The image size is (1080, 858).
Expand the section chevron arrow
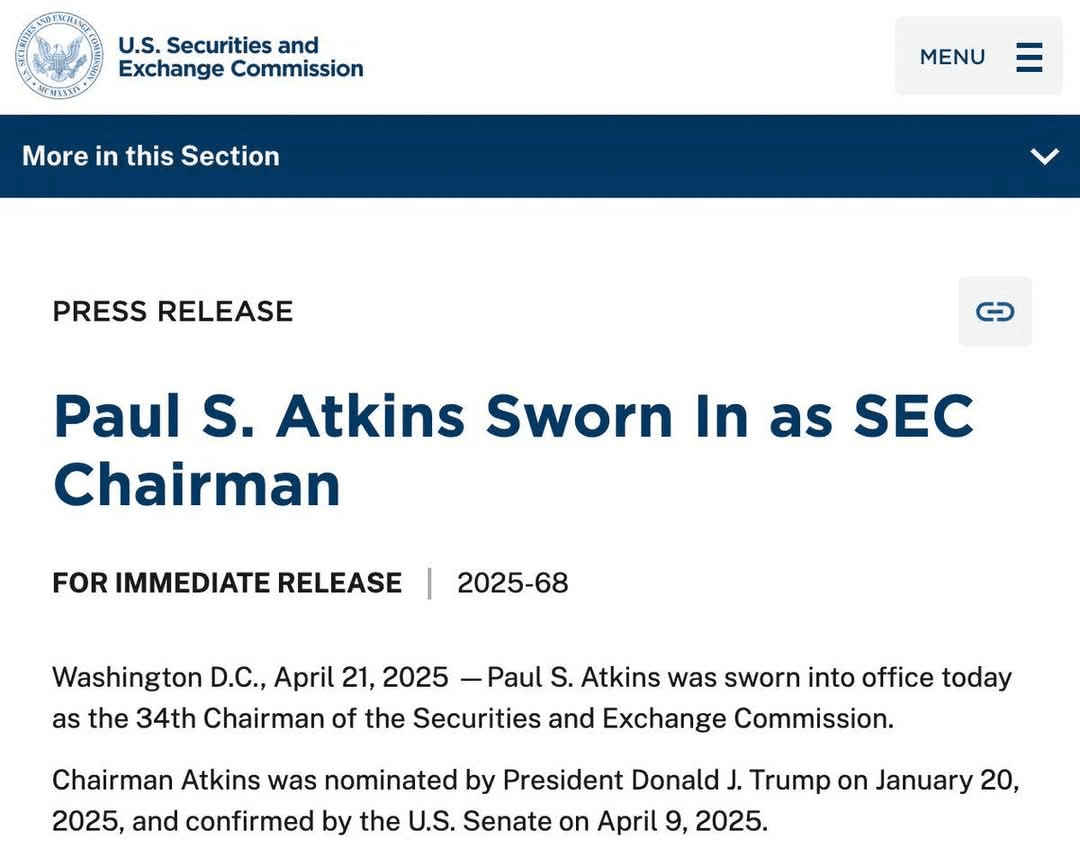1044,157
